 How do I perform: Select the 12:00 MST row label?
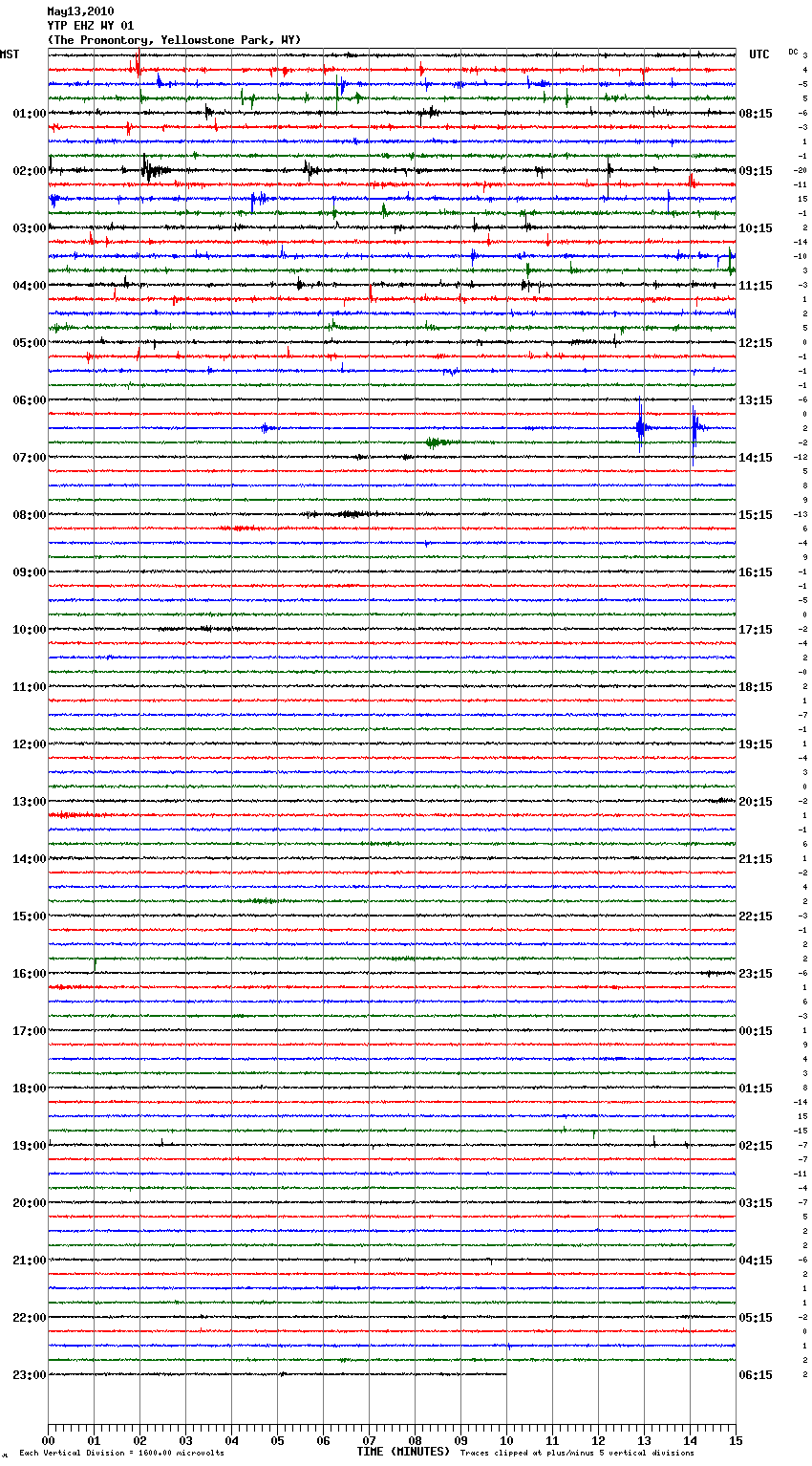click(29, 744)
